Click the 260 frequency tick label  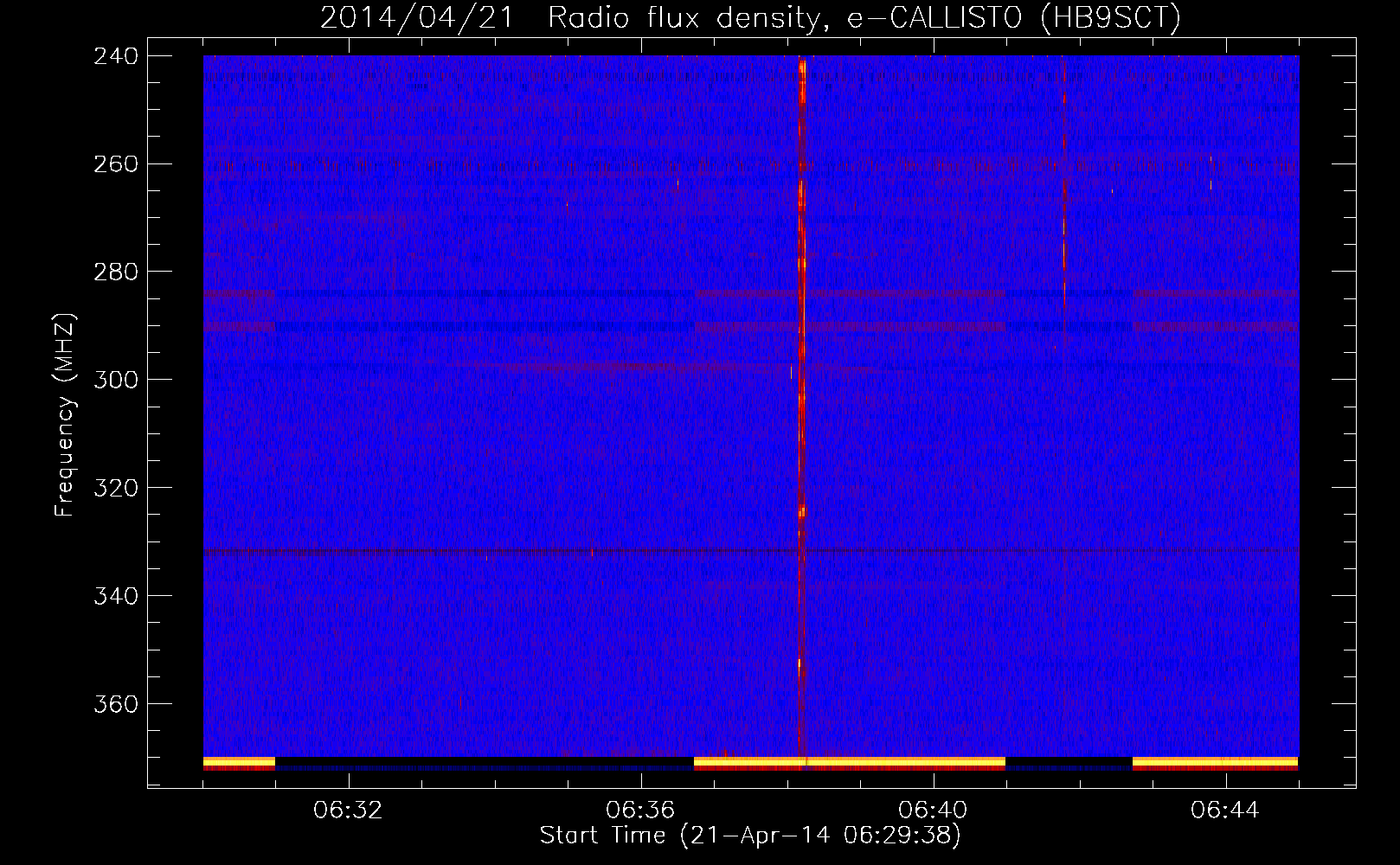[116, 164]
